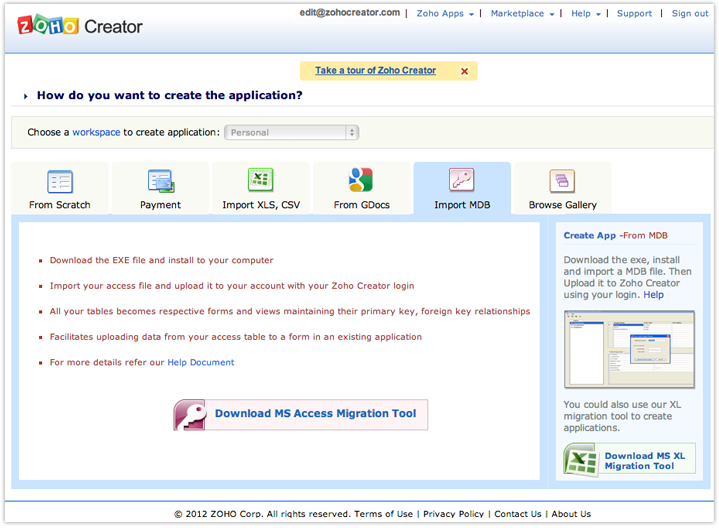Click the From Scratch form icon
Viewport: 719px width, 528px height.
(x=60, y=182)
